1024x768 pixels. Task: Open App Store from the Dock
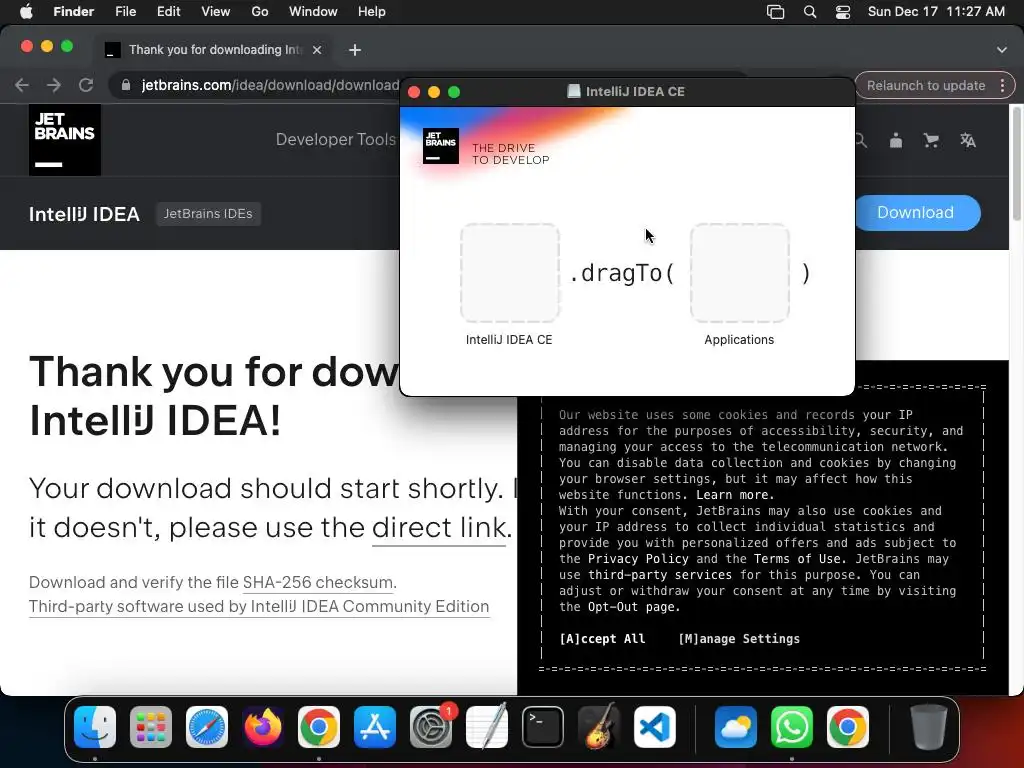(375, 727)
